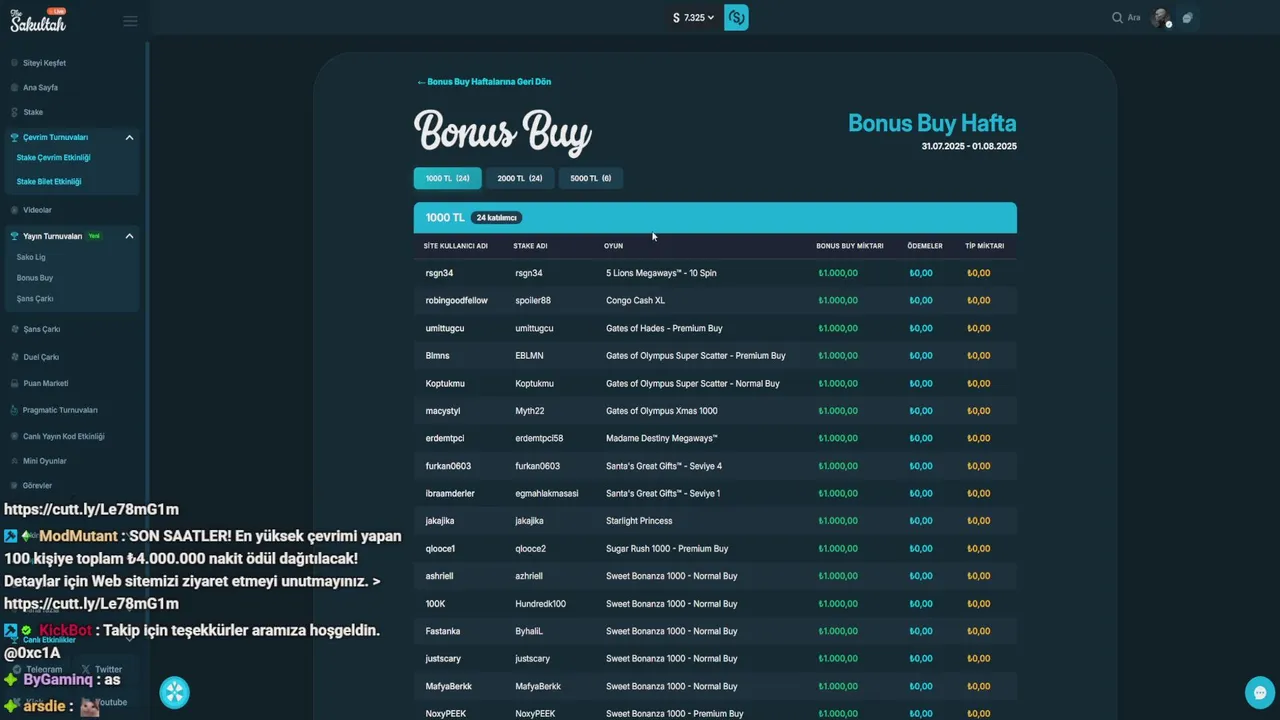Open Sako Lig menu item
Screen dimensions: 1280x720
pos(31,257)
